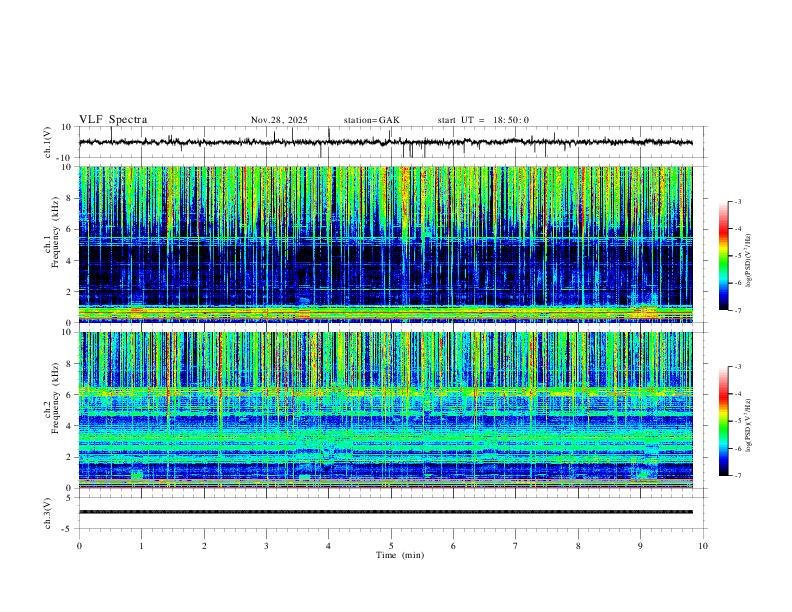This screenshot has width=792, height=612.
Task: Click the ch.2 colorbar log(PSD) label
Action: click(x=748, y=426)
